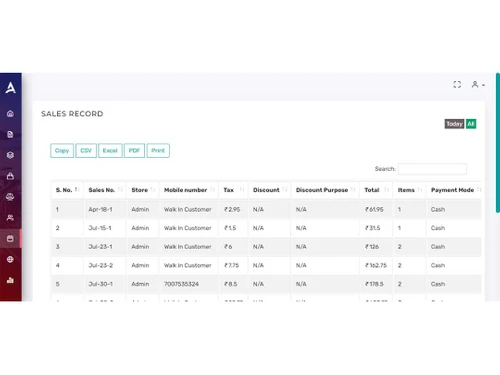Open the user profile dropdown
500x375 pixels.
(x=478, y=85)
